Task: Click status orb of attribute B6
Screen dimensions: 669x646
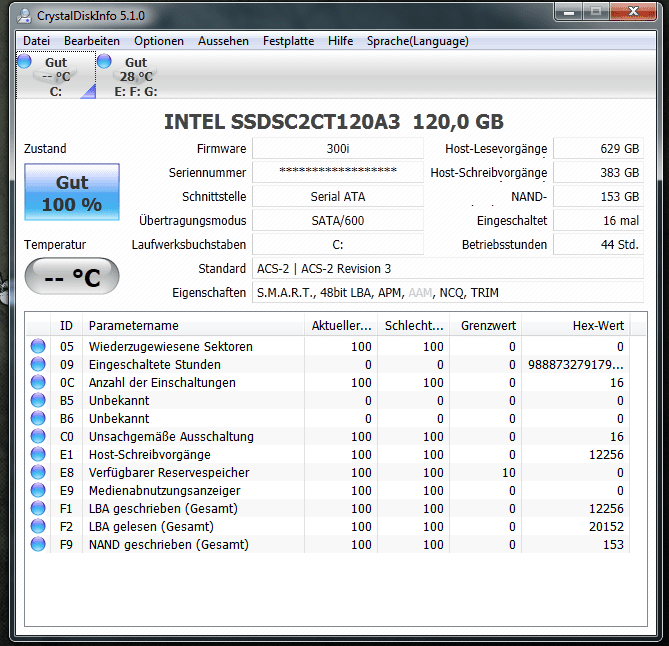Action: (x=38, y=418)
